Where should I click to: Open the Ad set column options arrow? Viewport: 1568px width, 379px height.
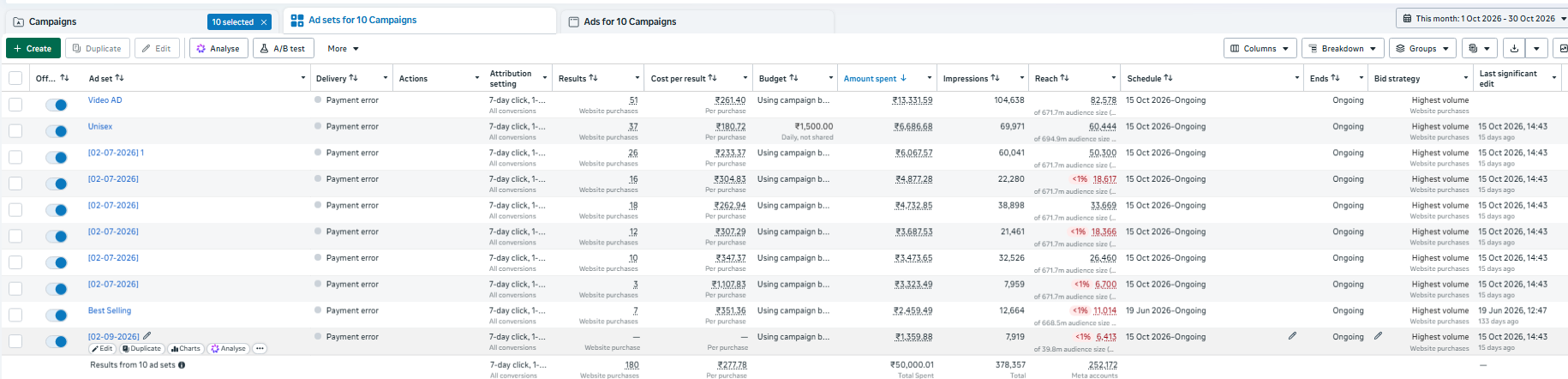(x=303, y=78)
